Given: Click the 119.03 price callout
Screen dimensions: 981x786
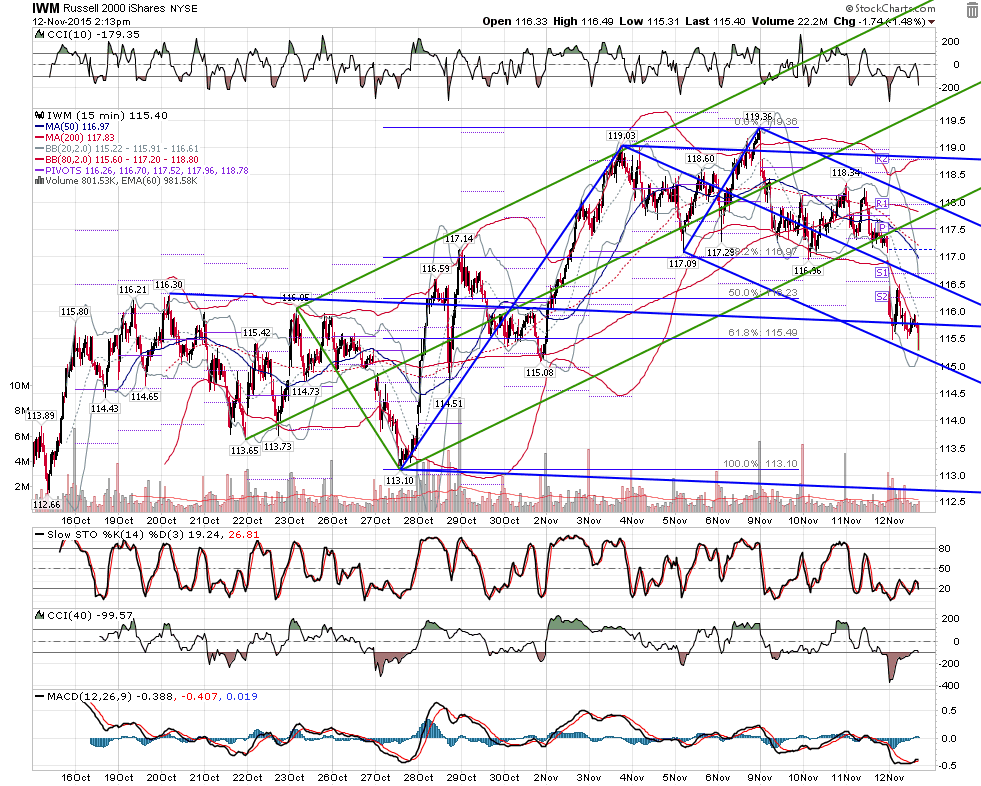Looking at the screenshot, I should 621,136.
